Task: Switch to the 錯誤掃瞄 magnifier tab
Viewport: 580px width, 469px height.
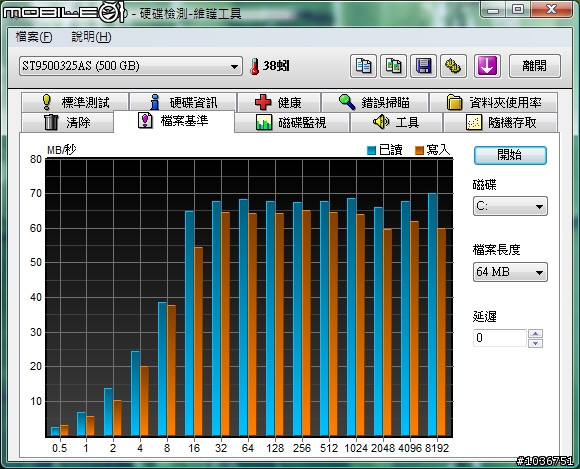Action: [375, 102]
